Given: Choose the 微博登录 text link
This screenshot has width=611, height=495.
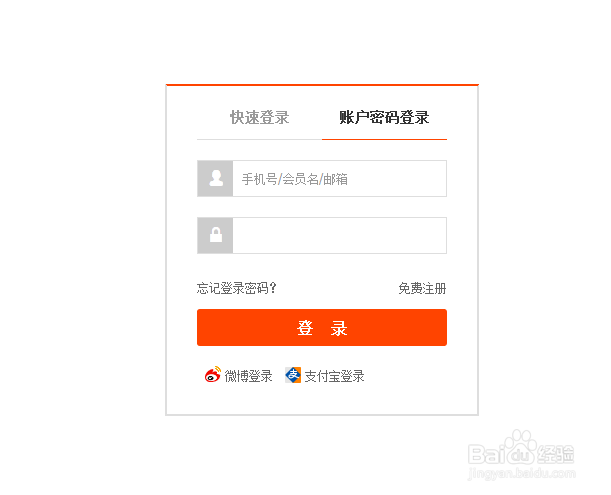Looking at the screenshot, I should pos(248,376).
